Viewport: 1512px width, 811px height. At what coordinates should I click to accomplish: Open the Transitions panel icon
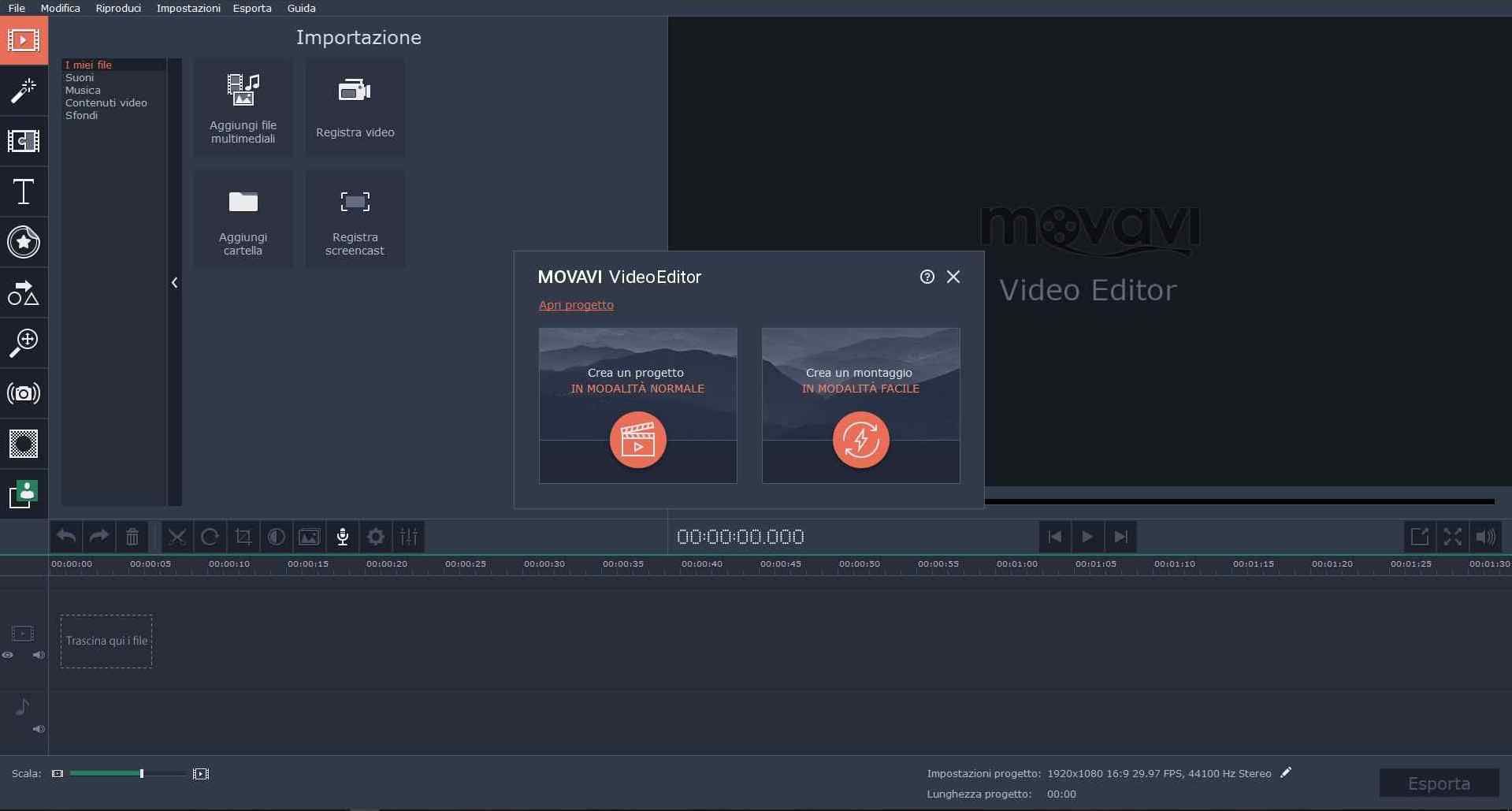24,141
